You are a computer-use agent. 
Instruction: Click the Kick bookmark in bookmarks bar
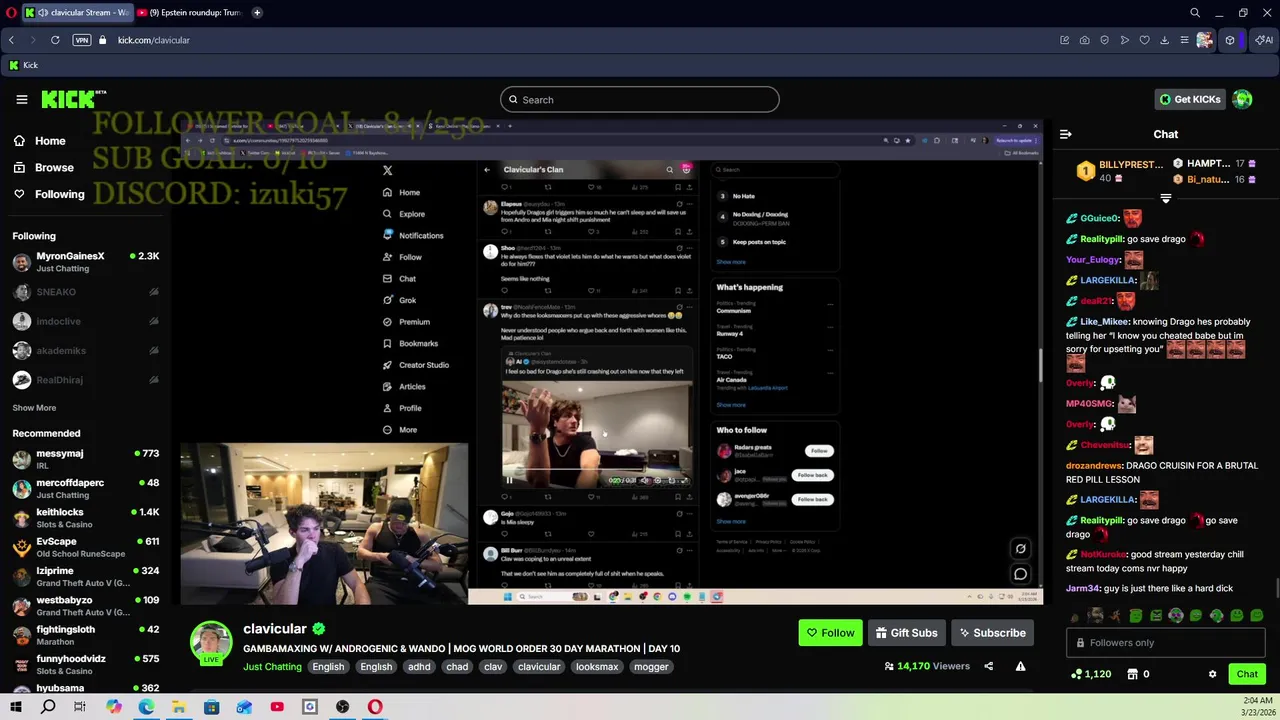pyautogui.click(x=23, y=65)
